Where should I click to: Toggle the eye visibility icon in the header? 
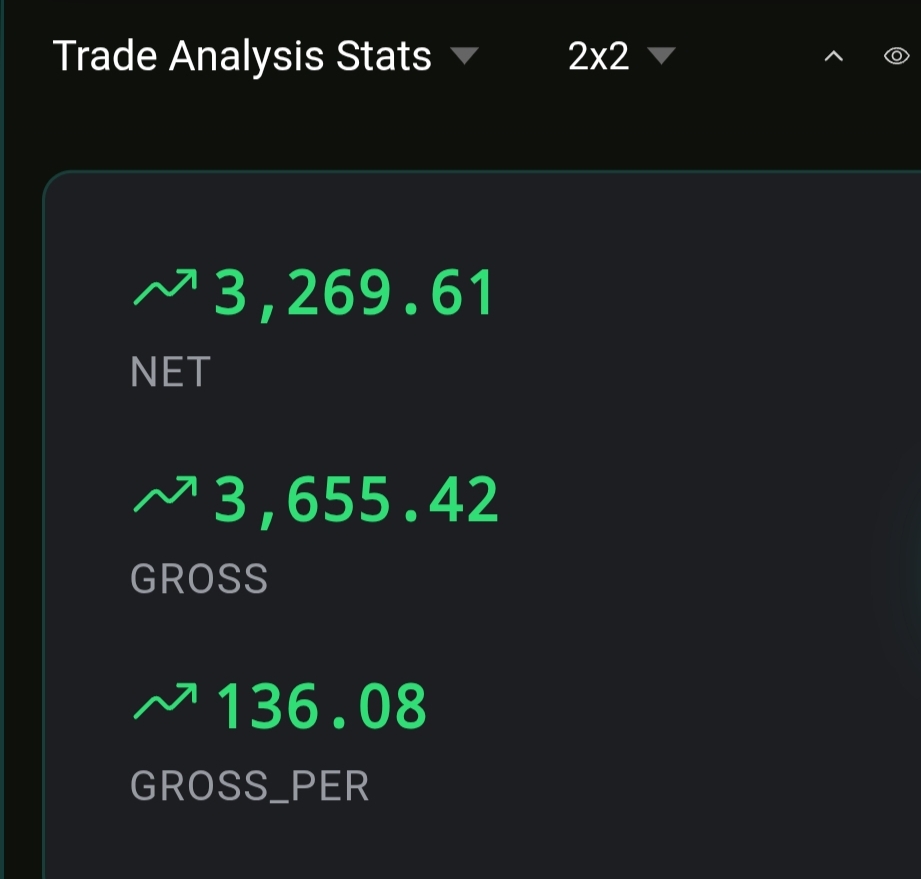point(896,56)
